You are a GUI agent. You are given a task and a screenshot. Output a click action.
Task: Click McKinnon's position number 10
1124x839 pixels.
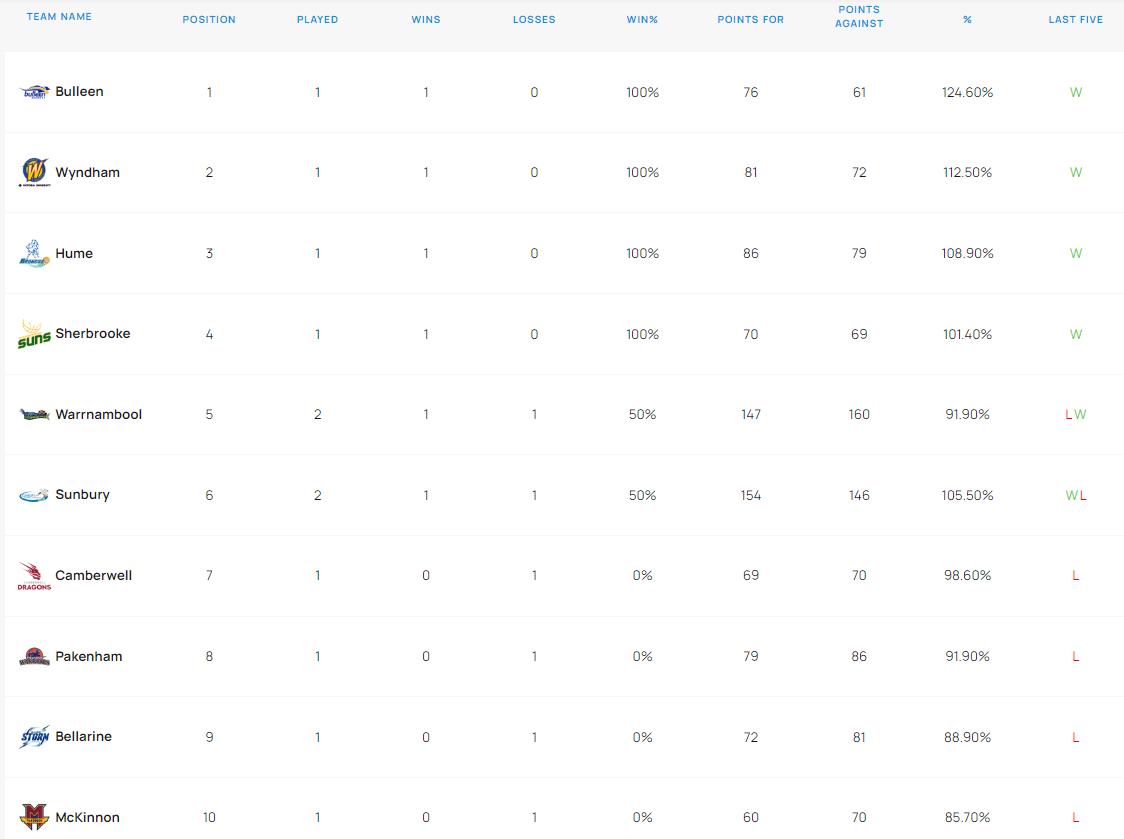click(x=209, y=817)
